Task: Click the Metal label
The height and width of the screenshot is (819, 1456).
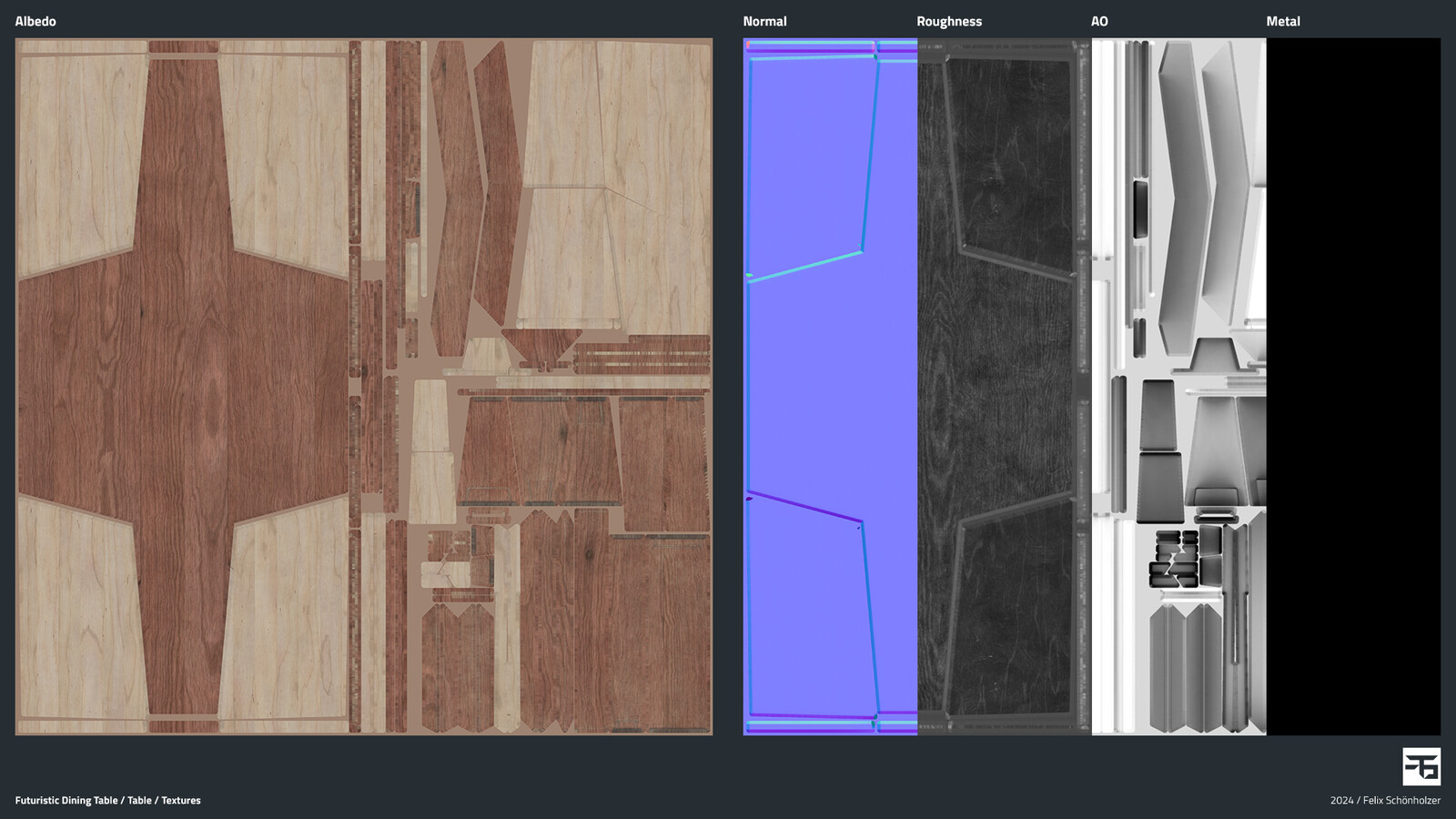Action: (1283, 21)
